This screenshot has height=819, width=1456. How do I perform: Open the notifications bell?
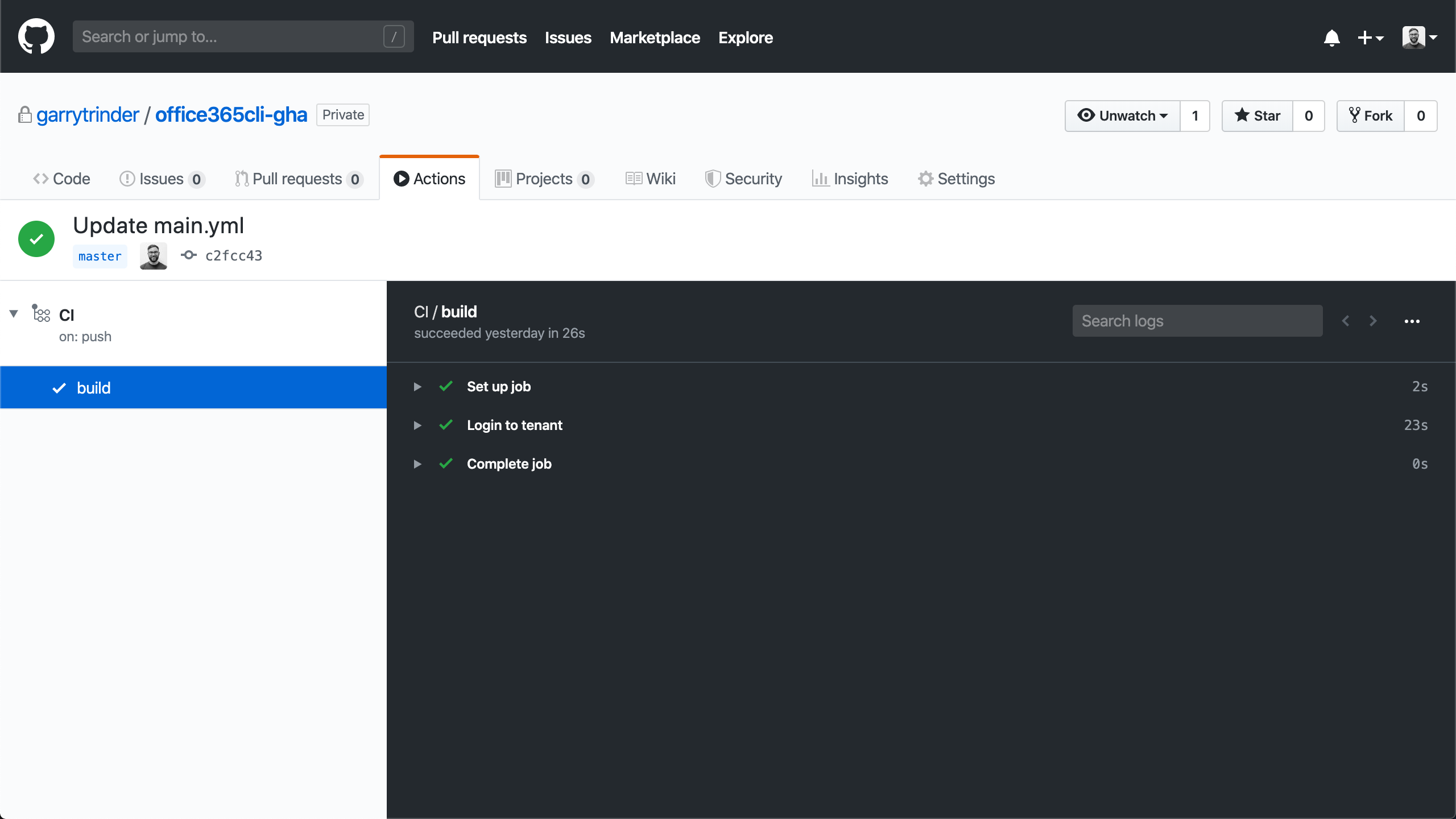[x=1331, y=38]
